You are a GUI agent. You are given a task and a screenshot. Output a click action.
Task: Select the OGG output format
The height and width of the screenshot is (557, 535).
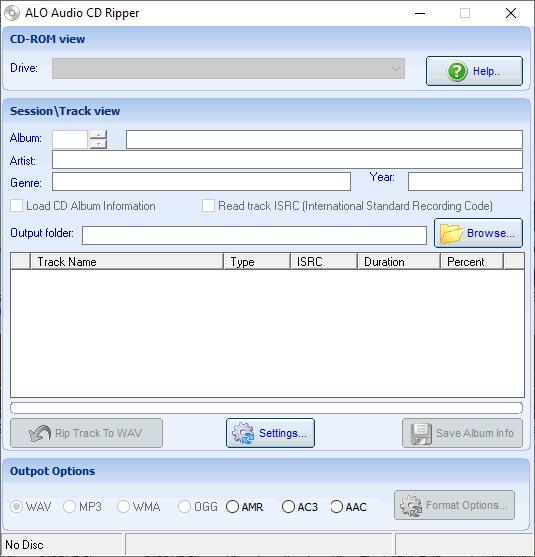(x=184, y=507)
